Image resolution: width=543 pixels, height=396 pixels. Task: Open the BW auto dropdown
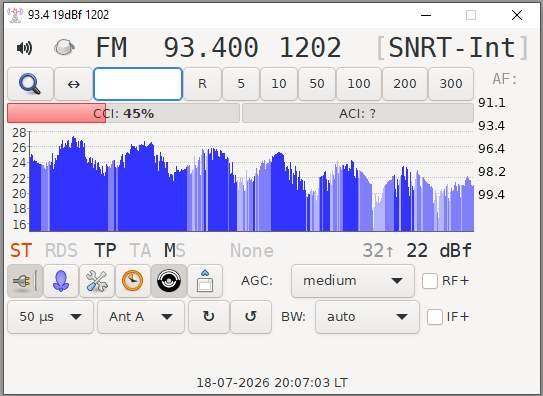tap(367, 317)
